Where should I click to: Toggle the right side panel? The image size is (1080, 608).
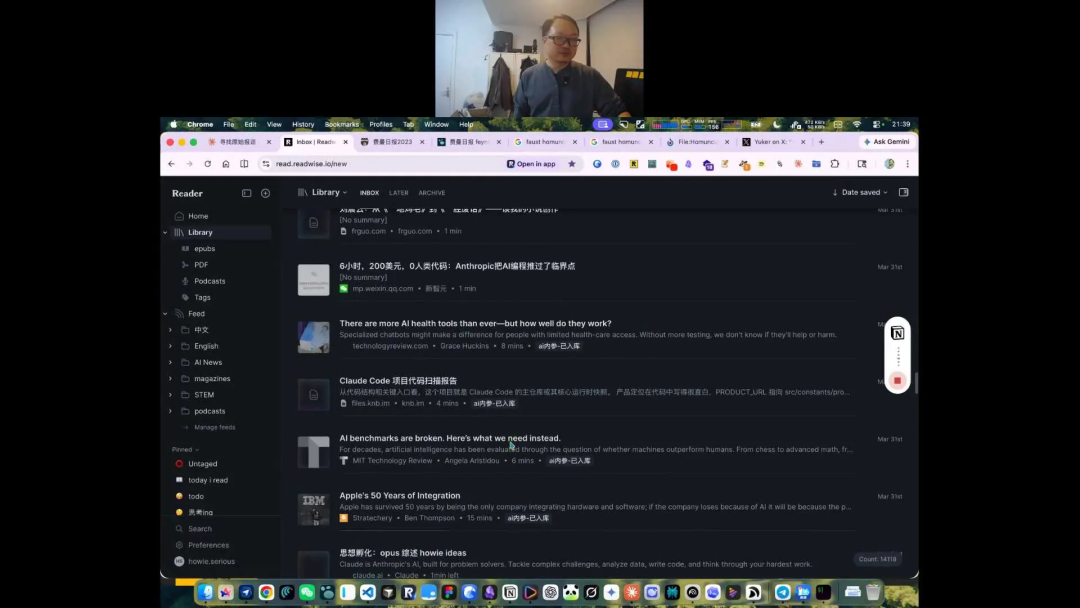[x=904, y=193]
